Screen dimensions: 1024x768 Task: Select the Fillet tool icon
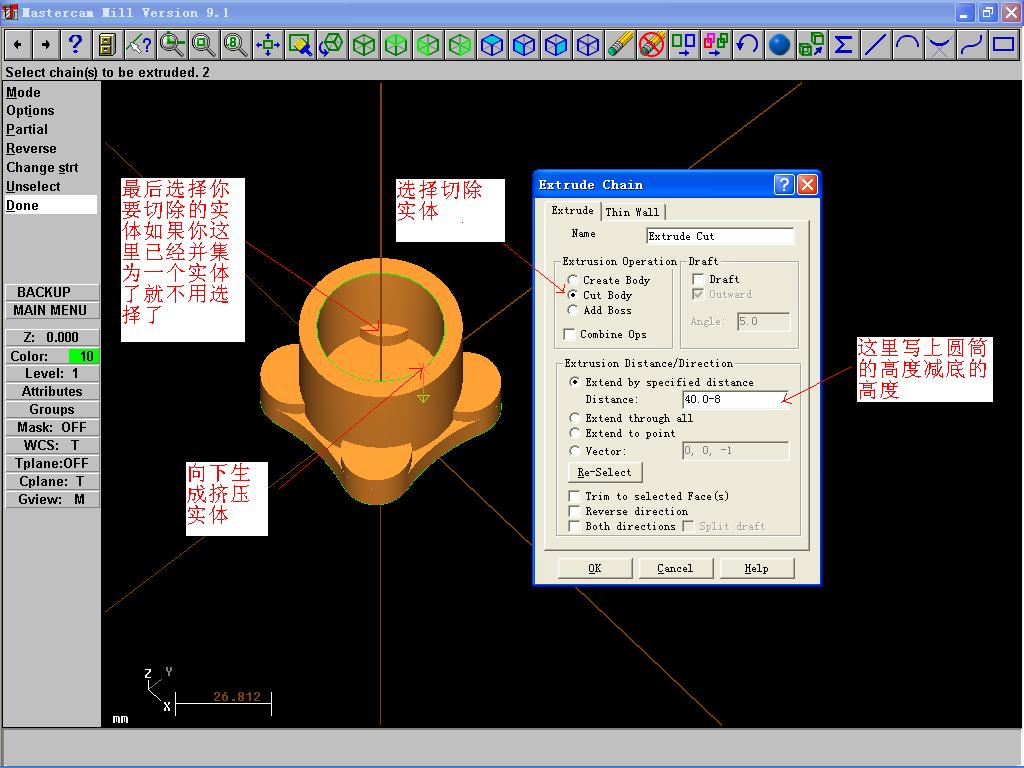pos(940,45)
